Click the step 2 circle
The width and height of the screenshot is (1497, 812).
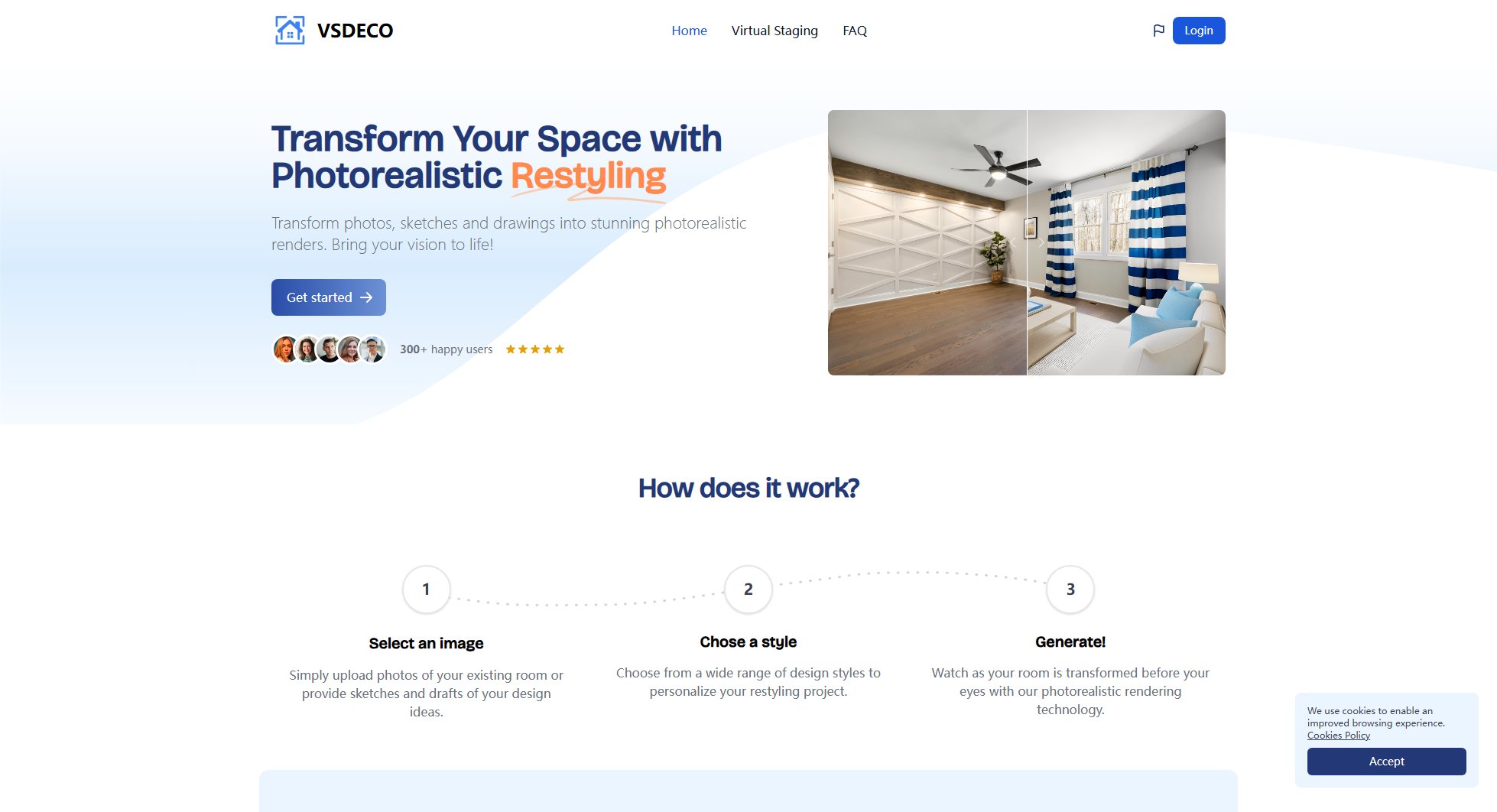coord(748,590)
